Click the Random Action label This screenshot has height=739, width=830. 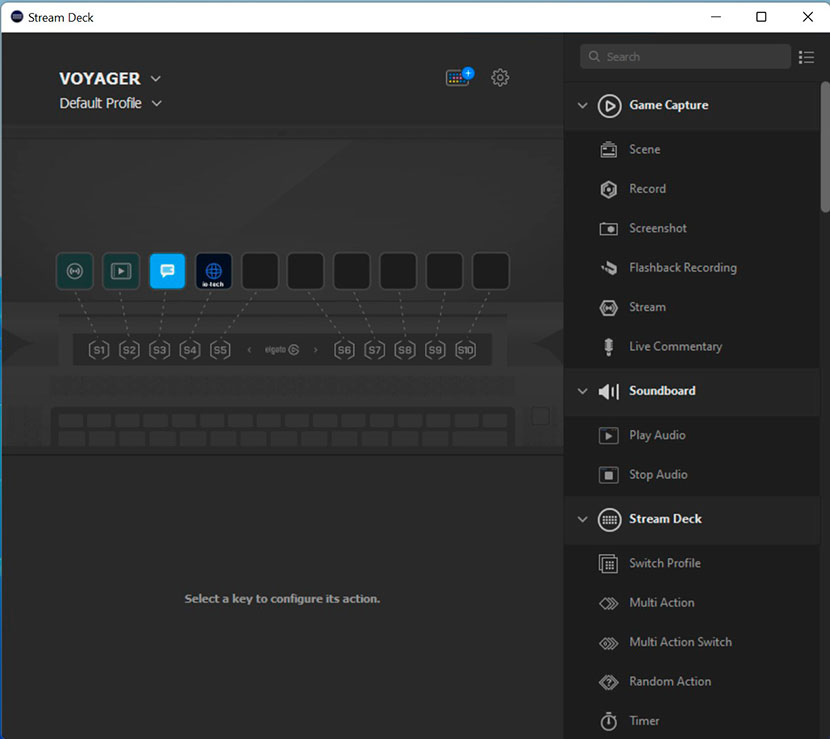coord(670,682)
